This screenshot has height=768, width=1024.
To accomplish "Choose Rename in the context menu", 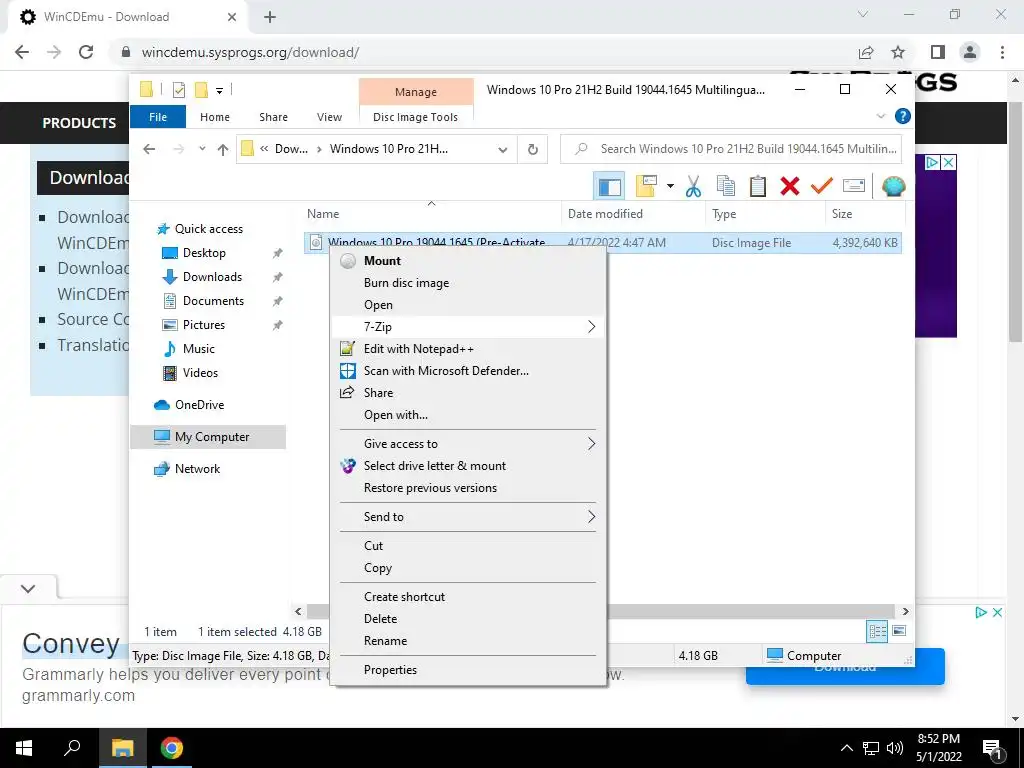I will point(469,641).
